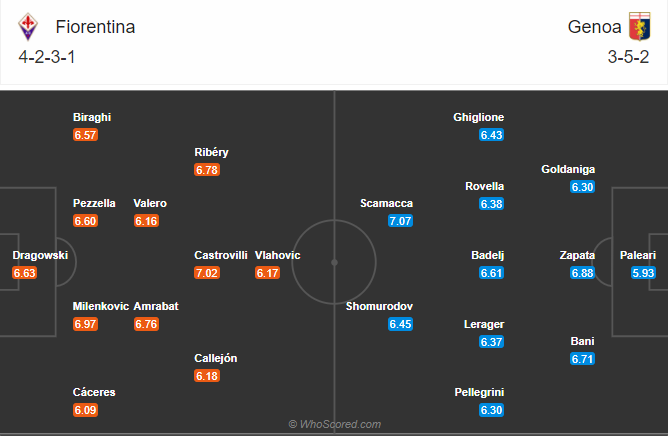This screenshot has width=669, height=436.
Task: Click the 4-2-3-1 formation label
Action: pos(47,57)
